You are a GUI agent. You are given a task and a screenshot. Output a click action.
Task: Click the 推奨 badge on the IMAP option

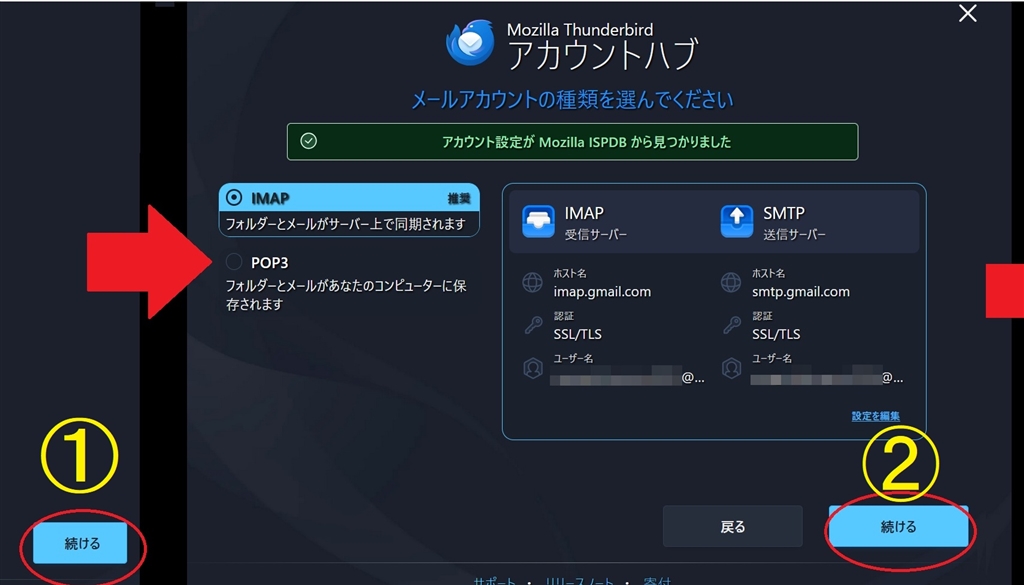click(458, 198)
